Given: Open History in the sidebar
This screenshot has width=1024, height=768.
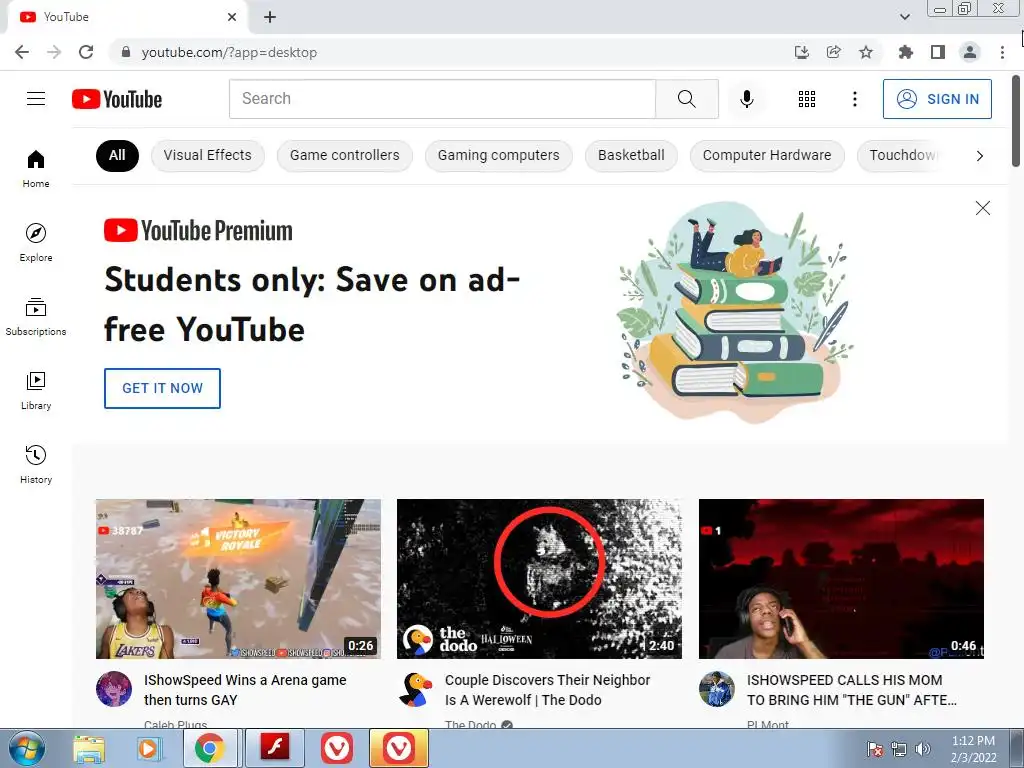Looking at the screenshot, I should (36, 464).
